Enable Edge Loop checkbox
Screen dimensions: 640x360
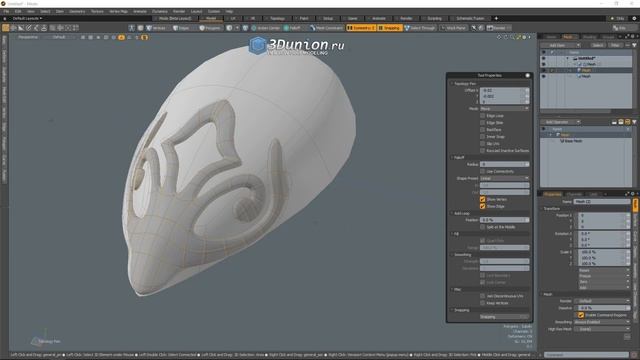(x=482, y=116)
